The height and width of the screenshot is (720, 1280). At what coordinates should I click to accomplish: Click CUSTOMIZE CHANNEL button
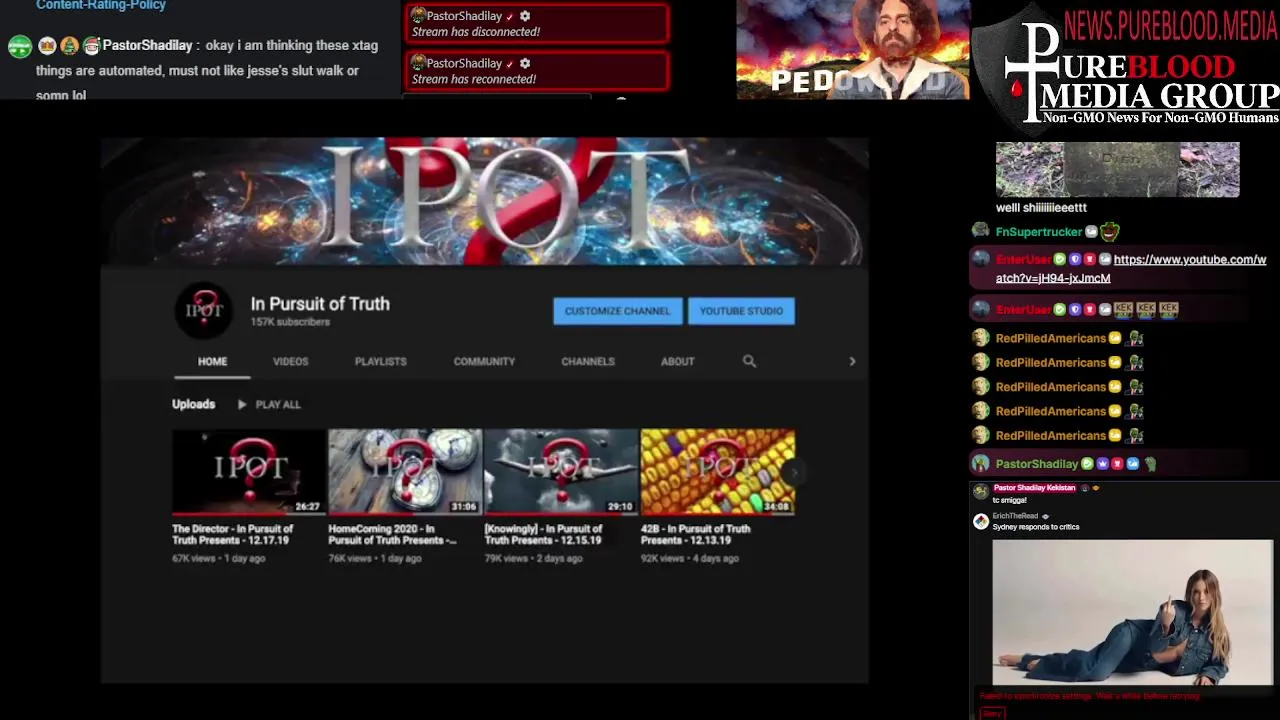617,311
